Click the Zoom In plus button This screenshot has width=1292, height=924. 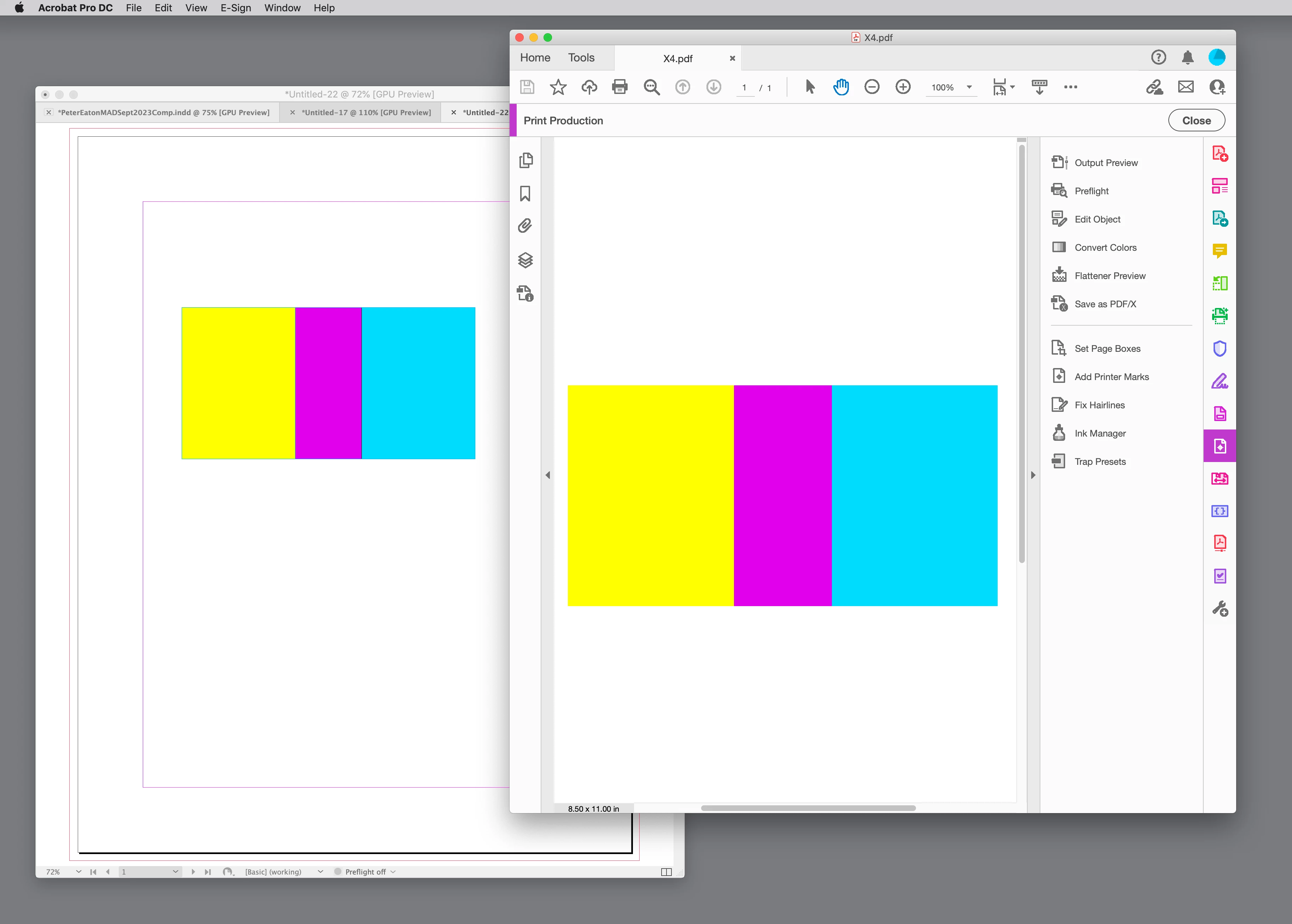point(903,87)
